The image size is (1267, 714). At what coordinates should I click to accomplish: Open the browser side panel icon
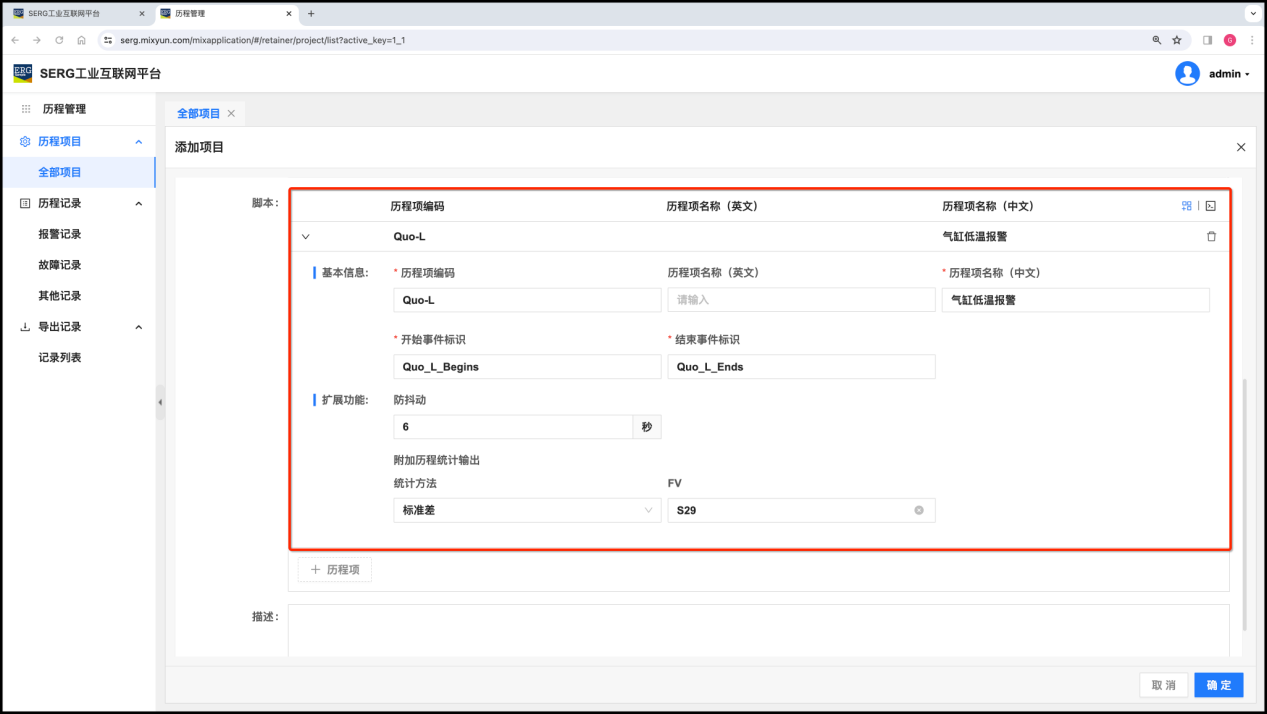click(1207, 40)
